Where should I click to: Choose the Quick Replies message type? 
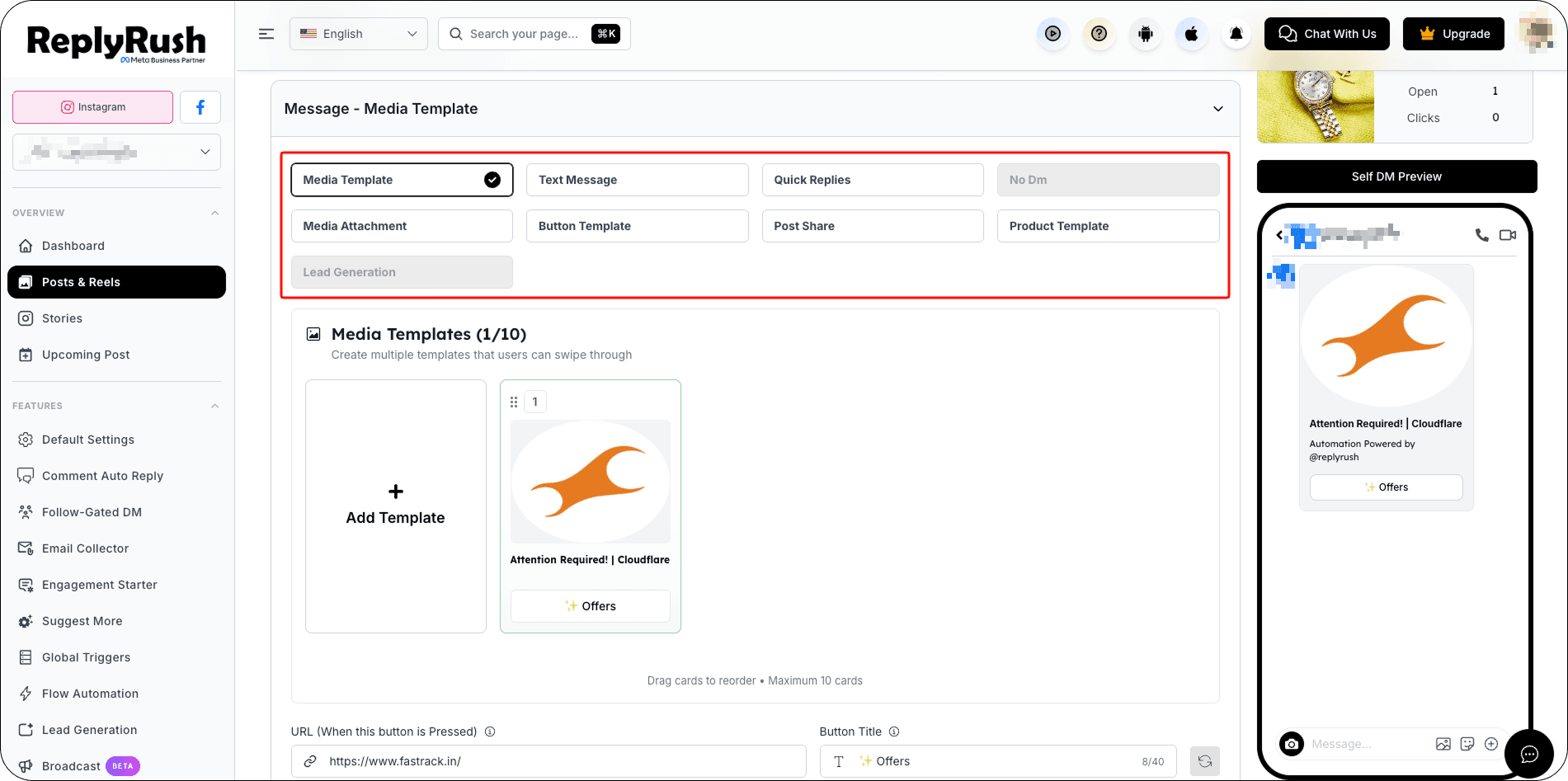click(x=873, y=180)
